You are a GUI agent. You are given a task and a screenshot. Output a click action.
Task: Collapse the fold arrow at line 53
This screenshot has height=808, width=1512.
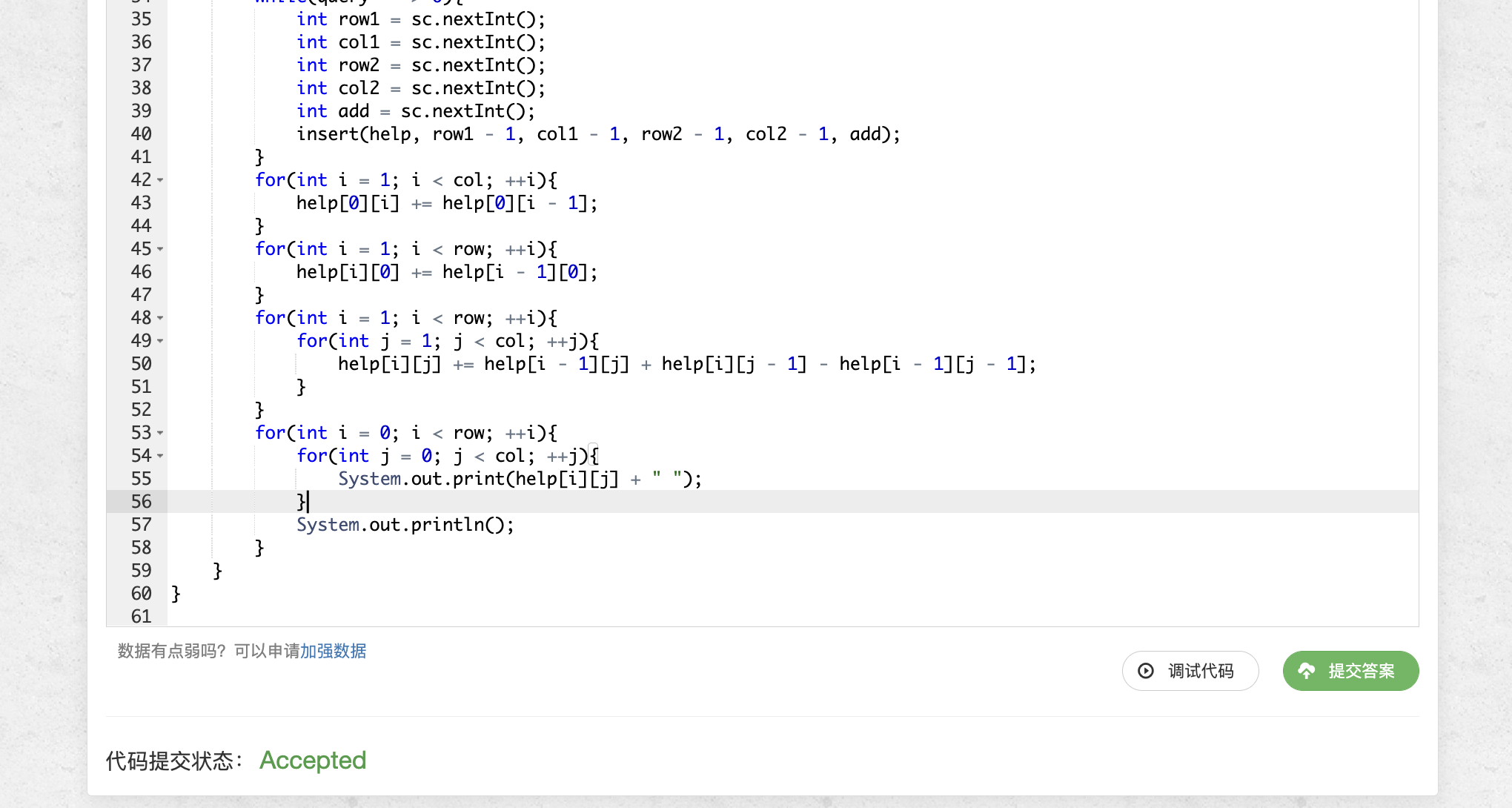click(x=160, y=433)
